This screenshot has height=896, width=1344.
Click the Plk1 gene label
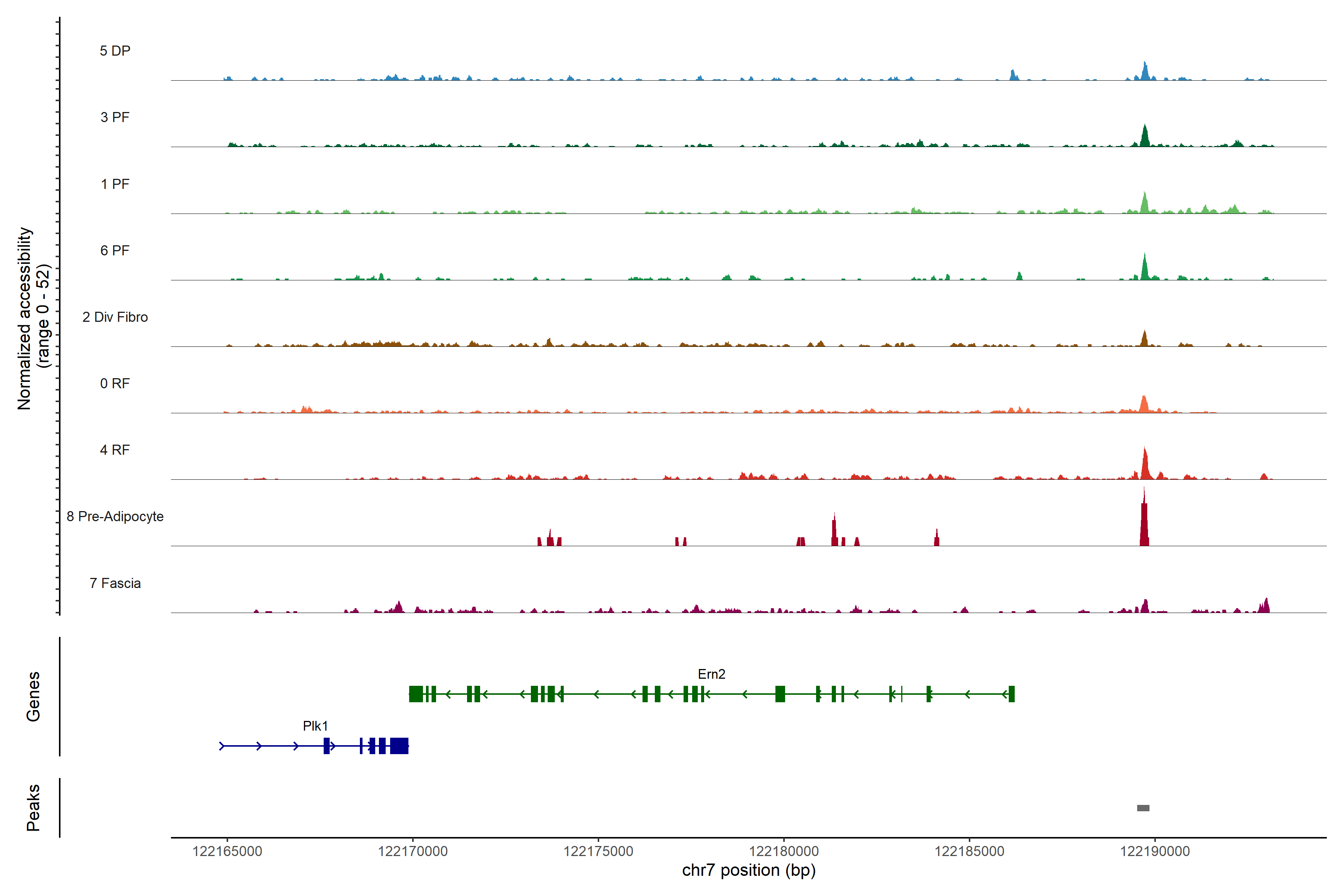[315, 726]
